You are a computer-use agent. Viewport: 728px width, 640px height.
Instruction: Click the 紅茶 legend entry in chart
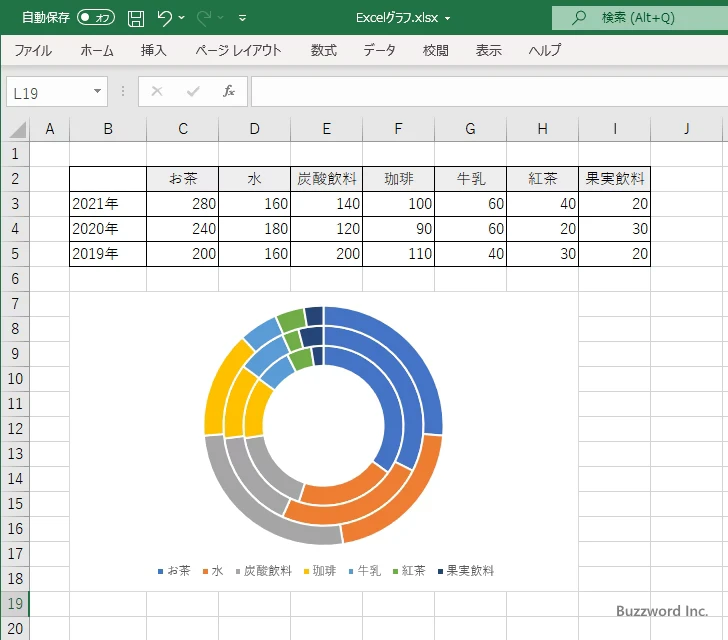pos(409,571)
